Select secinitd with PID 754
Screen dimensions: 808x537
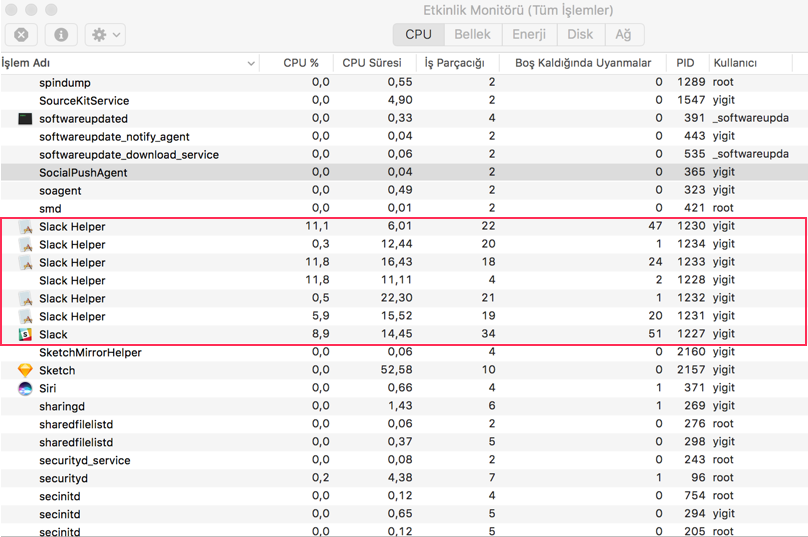click(x=404, y=496)
